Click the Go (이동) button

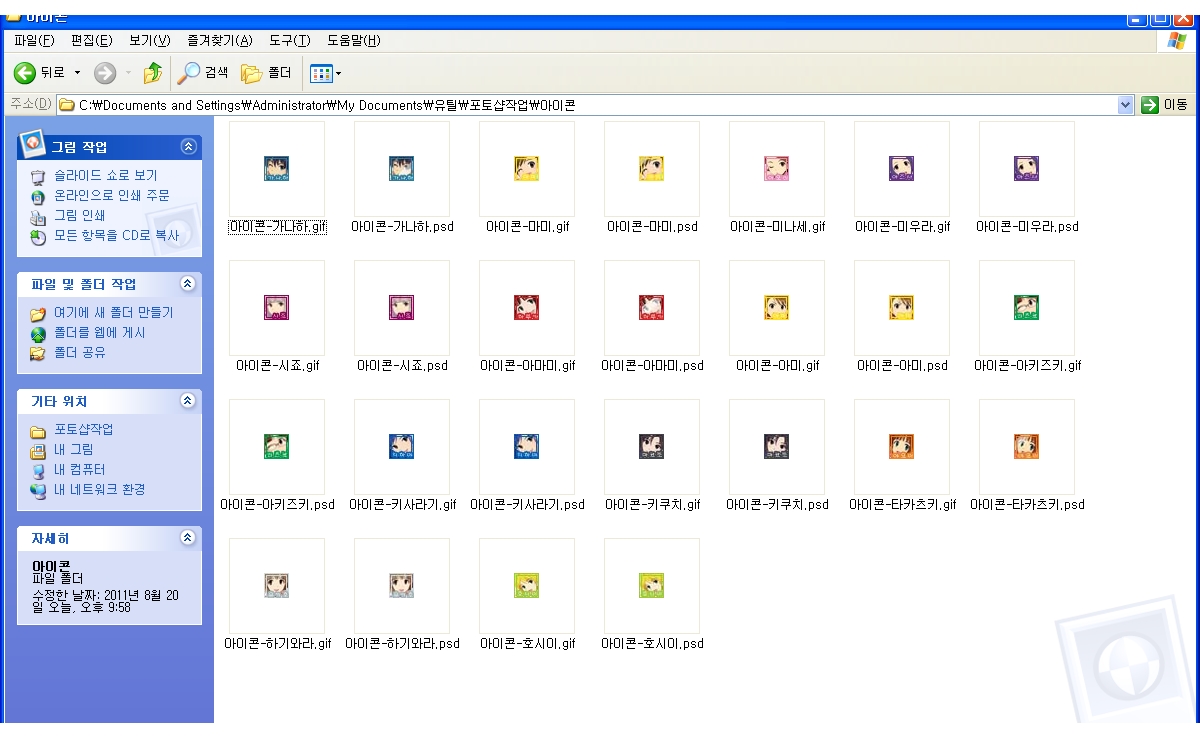point(1164,105)
